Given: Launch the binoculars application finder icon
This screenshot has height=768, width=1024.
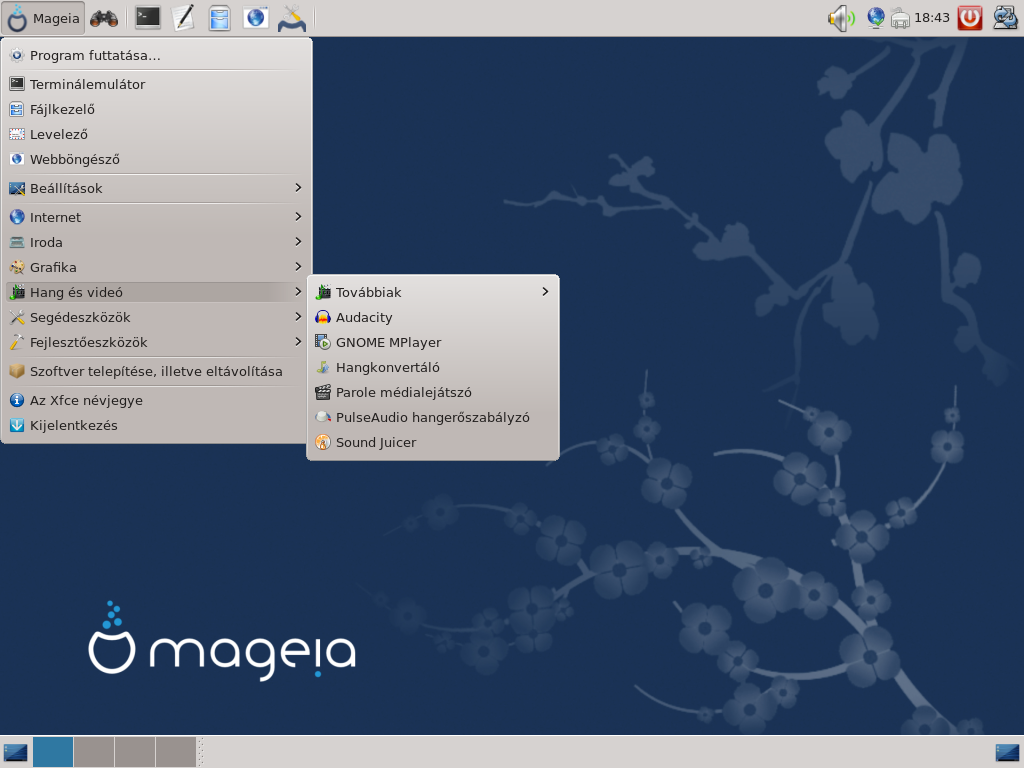Looking at the screenshot, I should (104, 18).
